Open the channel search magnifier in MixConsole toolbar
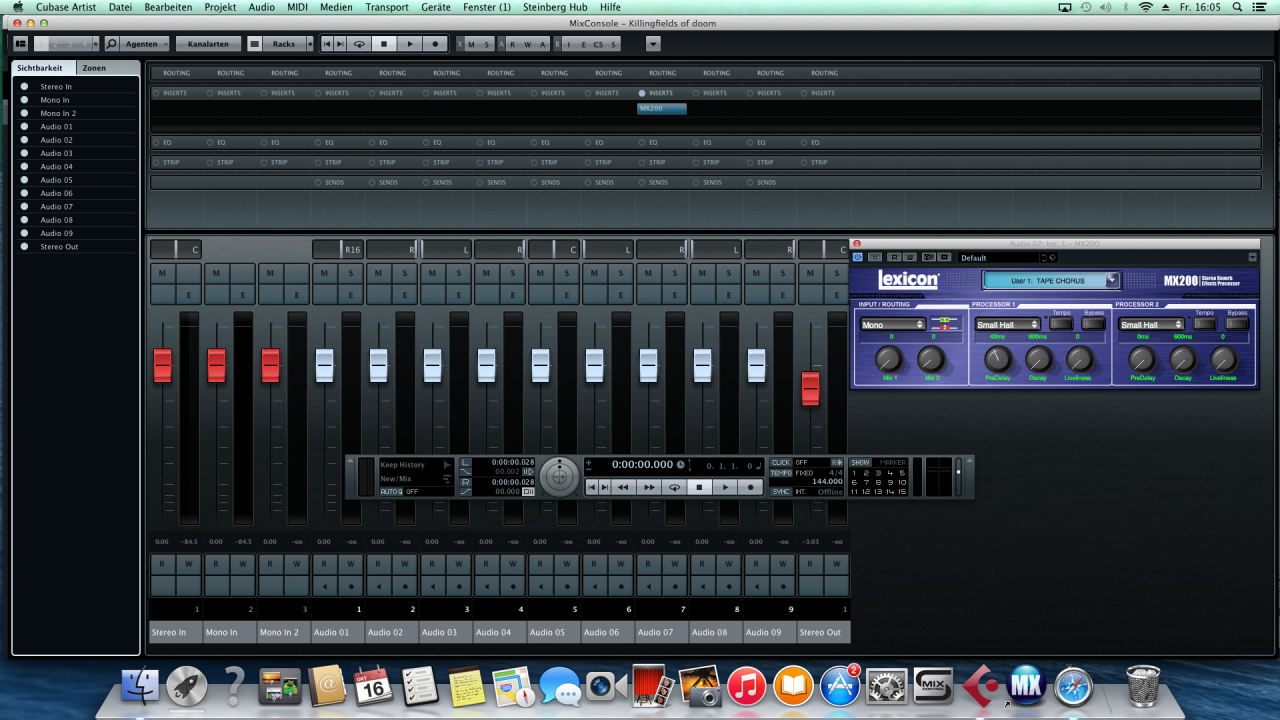 tap(112, 44)
